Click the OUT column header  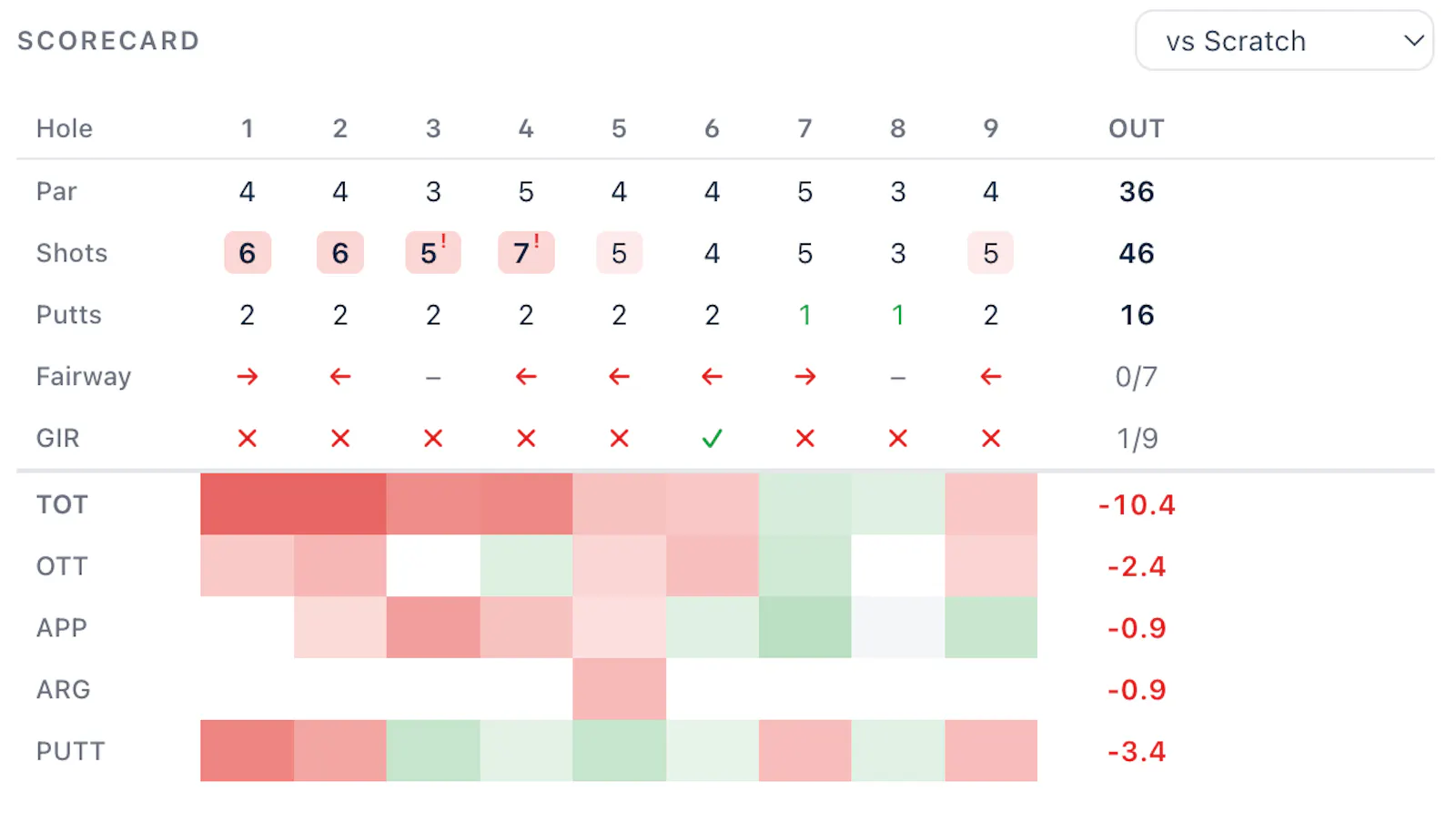click(1137, 128)
